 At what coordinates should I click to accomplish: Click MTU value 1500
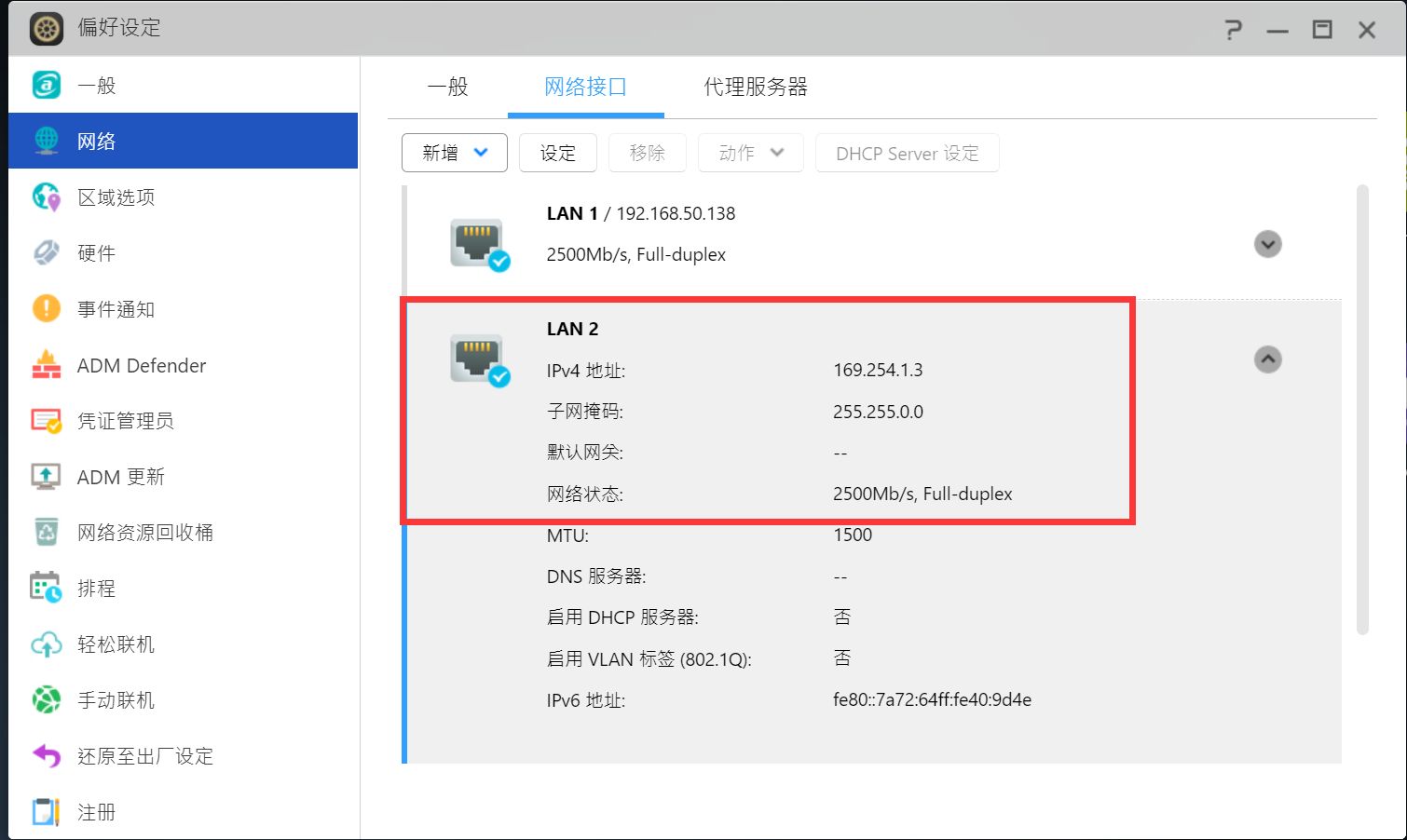pyautogui.click(x=853, y=535)
